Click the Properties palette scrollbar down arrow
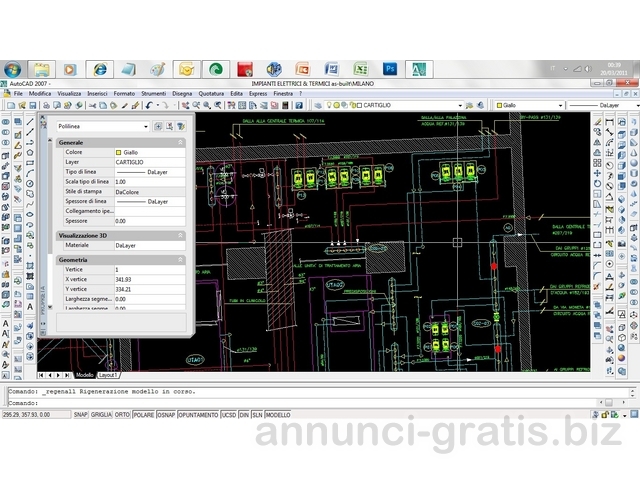The width and height of the screenshot is (640, 480). point(50,307)
